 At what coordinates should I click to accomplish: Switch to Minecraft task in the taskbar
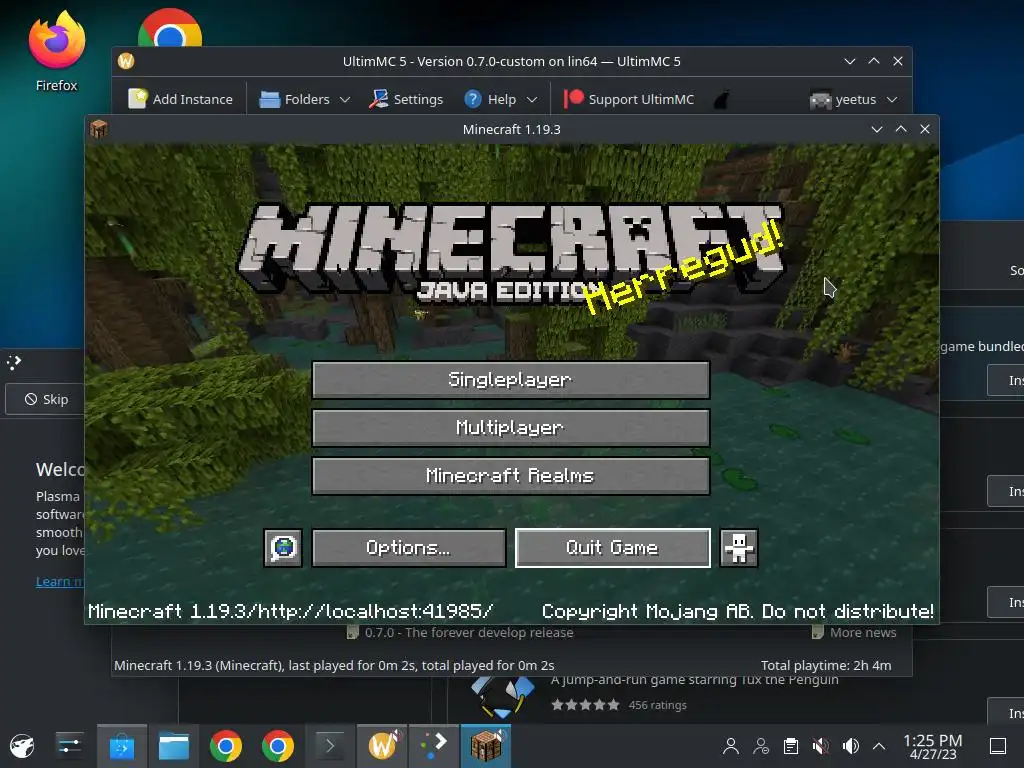pos(486,746)
